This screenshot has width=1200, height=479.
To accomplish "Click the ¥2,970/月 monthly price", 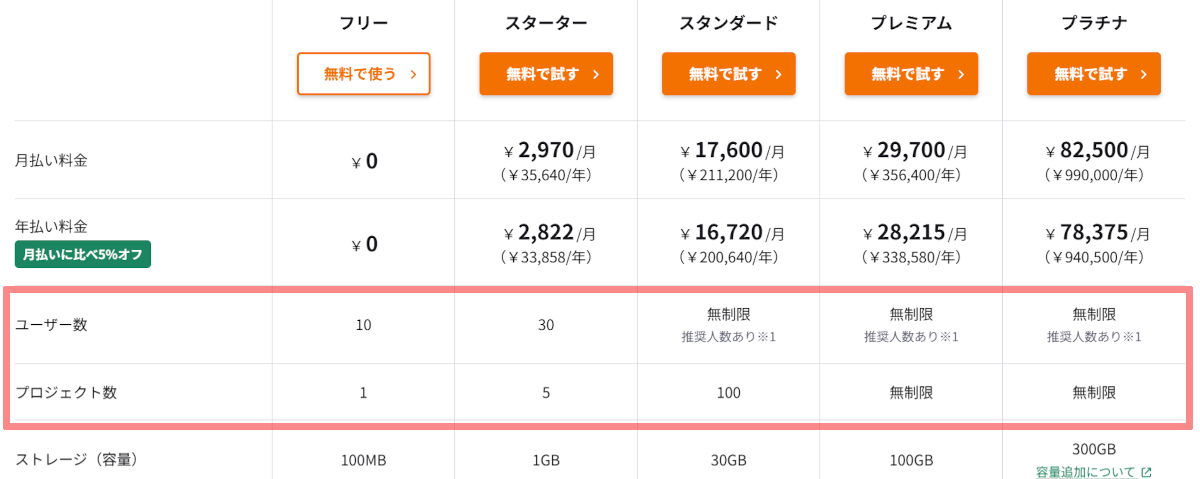I will [548, 151].
